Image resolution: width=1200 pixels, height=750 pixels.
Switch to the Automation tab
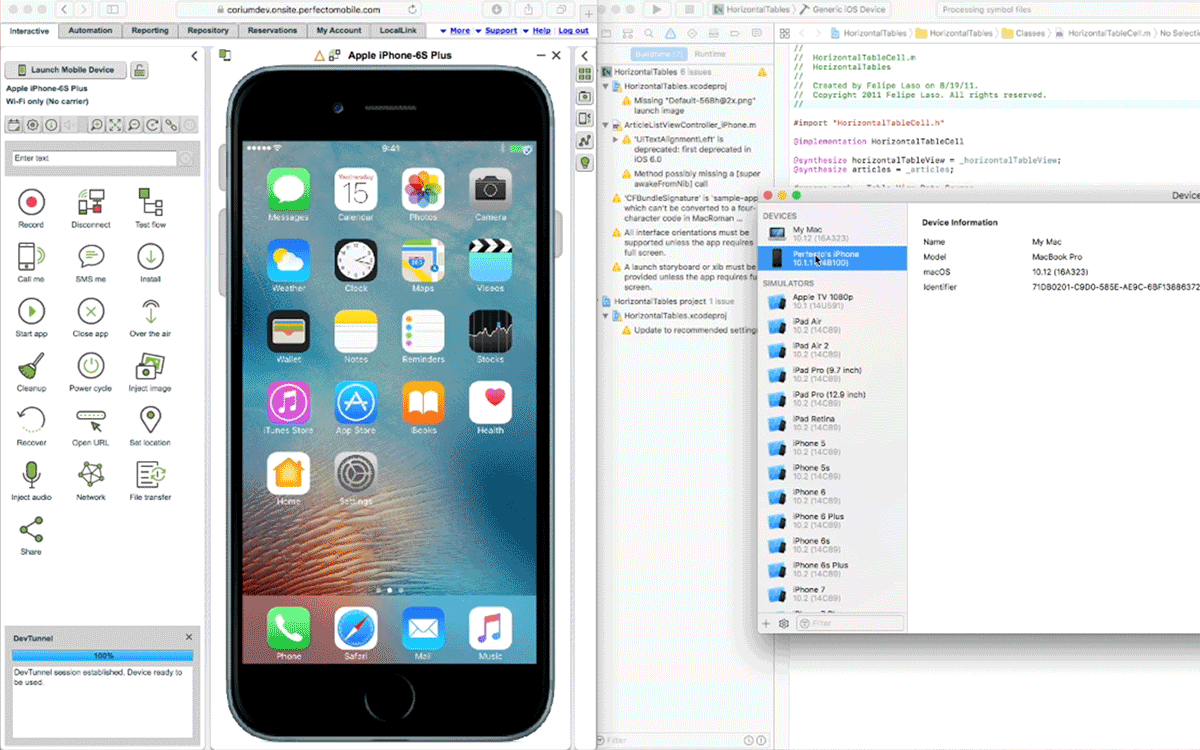91,31
